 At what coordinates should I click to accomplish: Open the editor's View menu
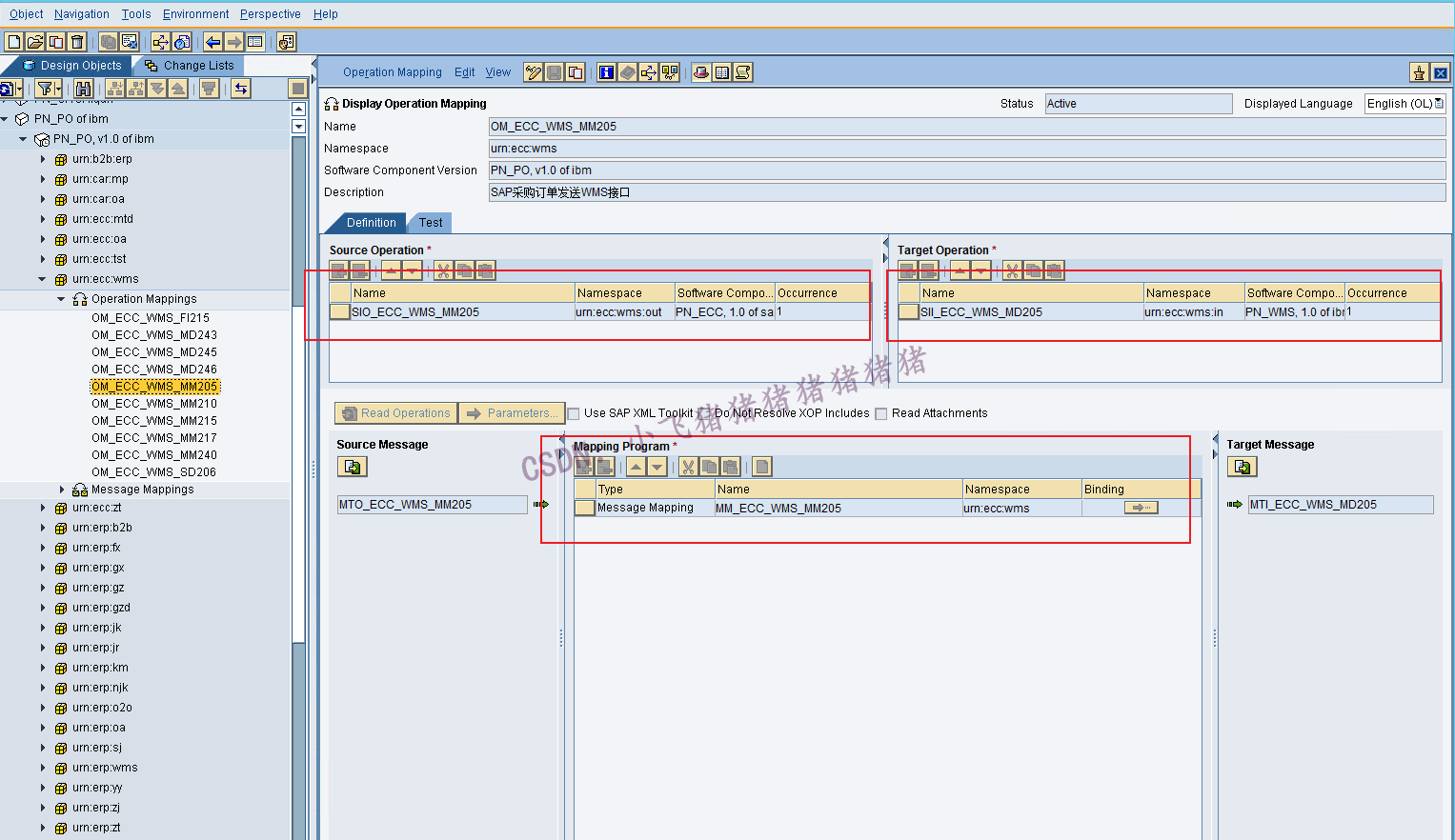498,72
